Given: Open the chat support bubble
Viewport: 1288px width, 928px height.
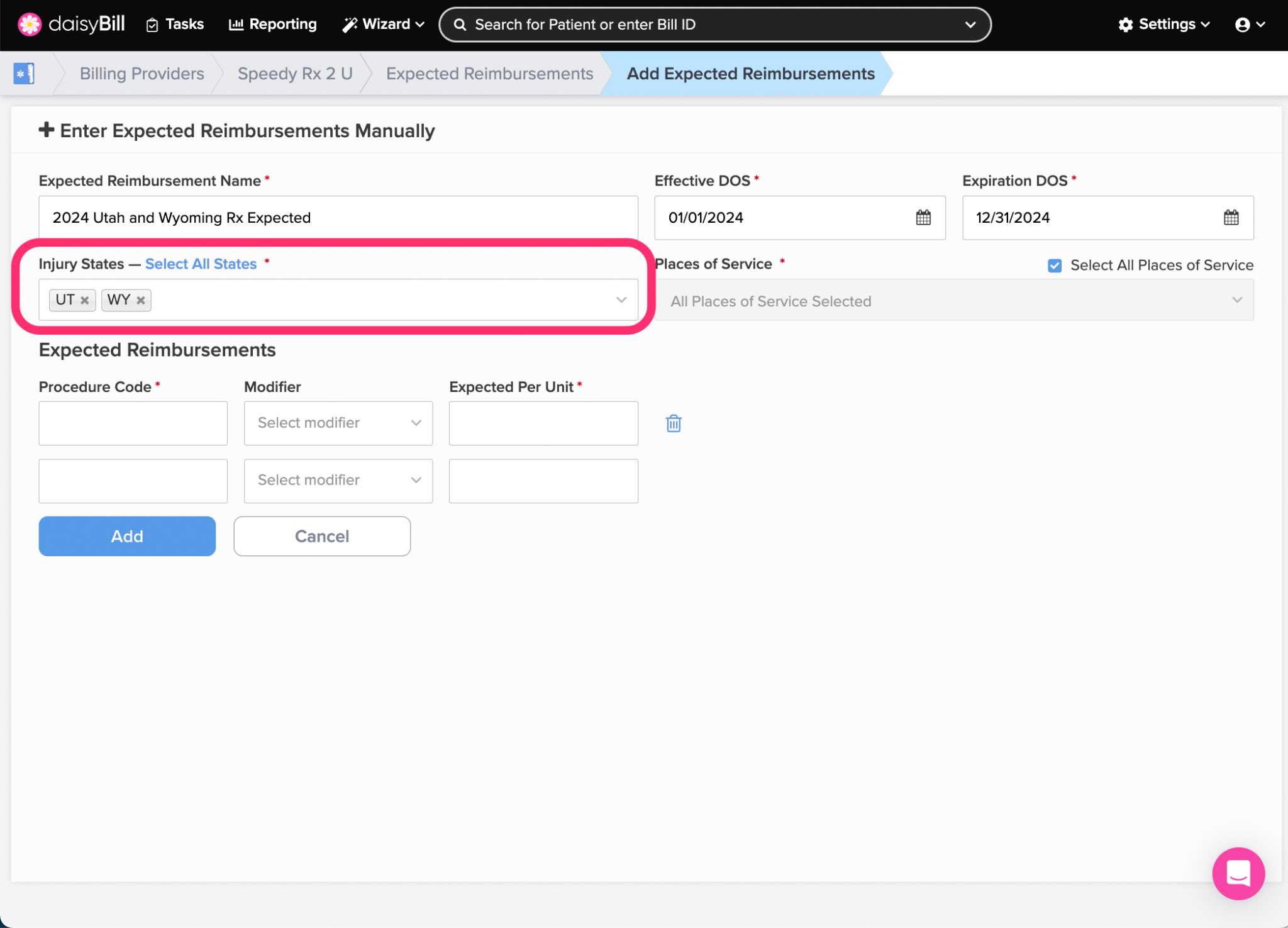Looking at the screenshot, I should 1238,873.
